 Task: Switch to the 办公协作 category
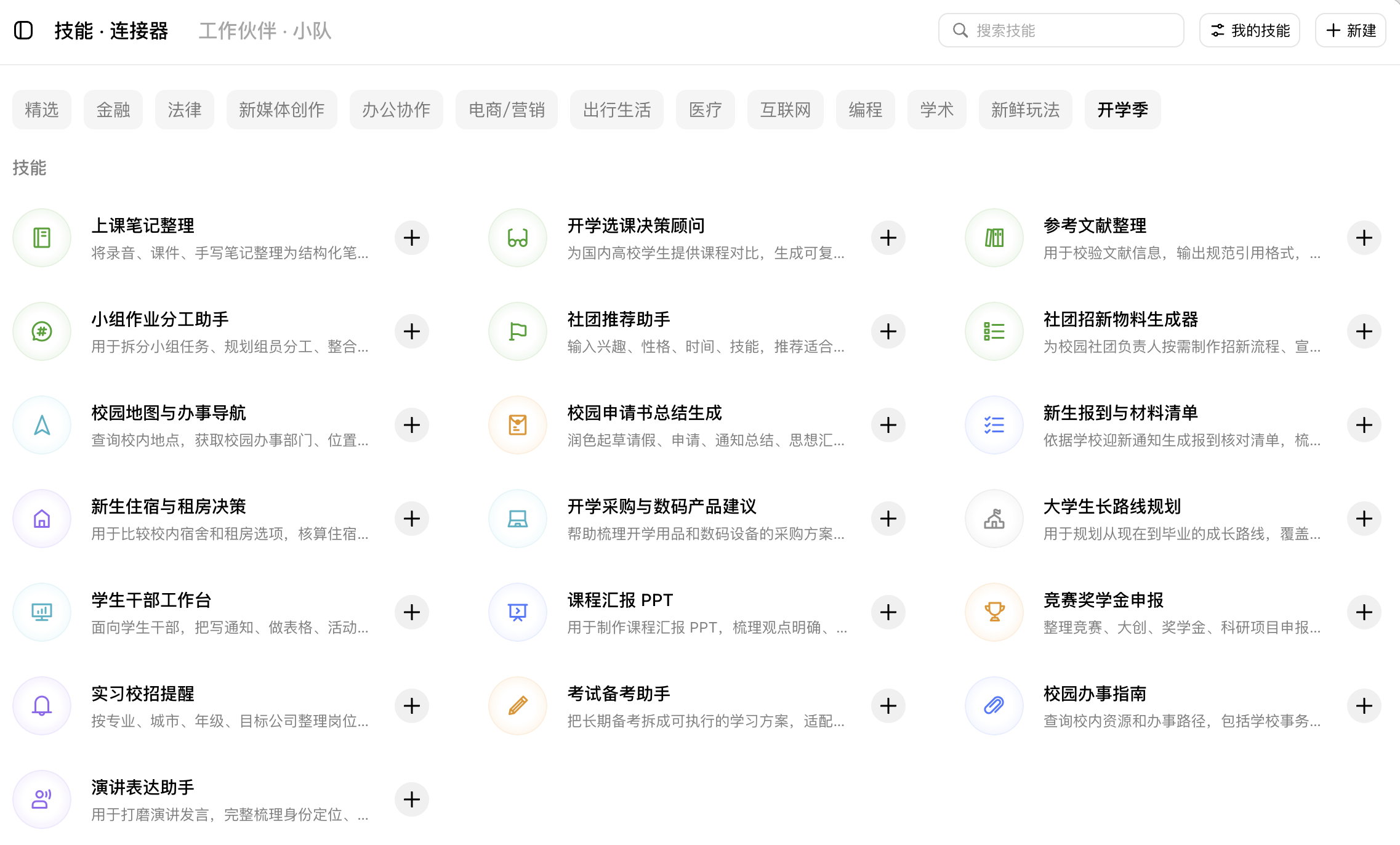point(396,110)
